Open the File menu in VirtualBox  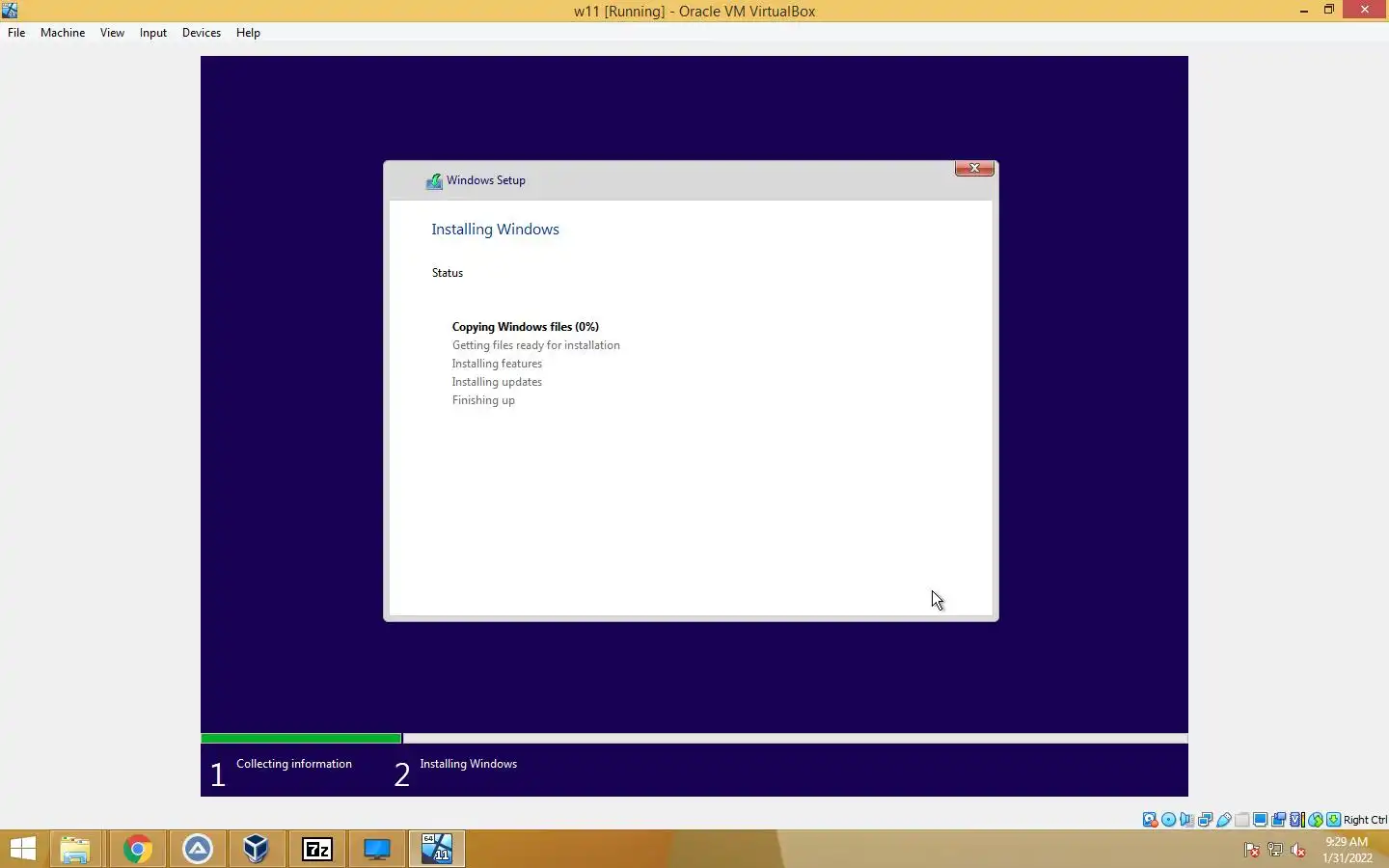click(16, 32)
